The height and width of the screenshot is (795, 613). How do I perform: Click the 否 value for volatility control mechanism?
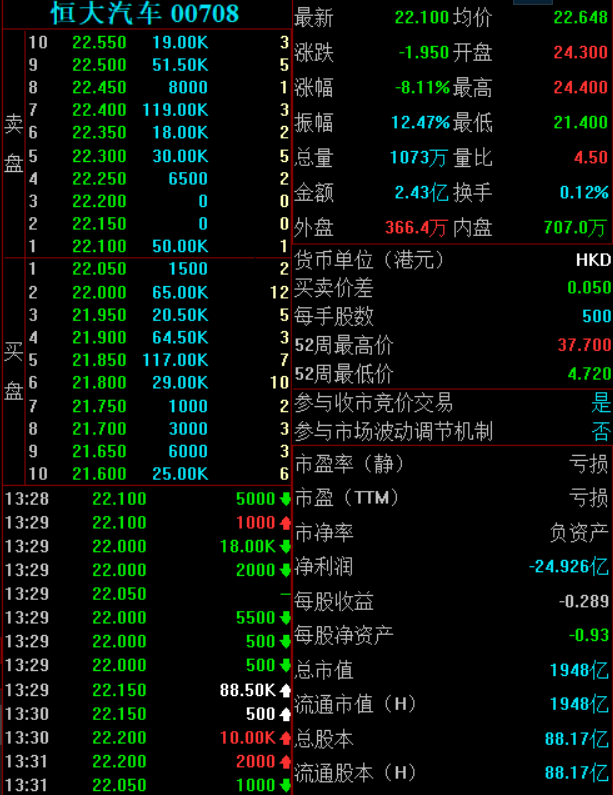pos(600,432)
